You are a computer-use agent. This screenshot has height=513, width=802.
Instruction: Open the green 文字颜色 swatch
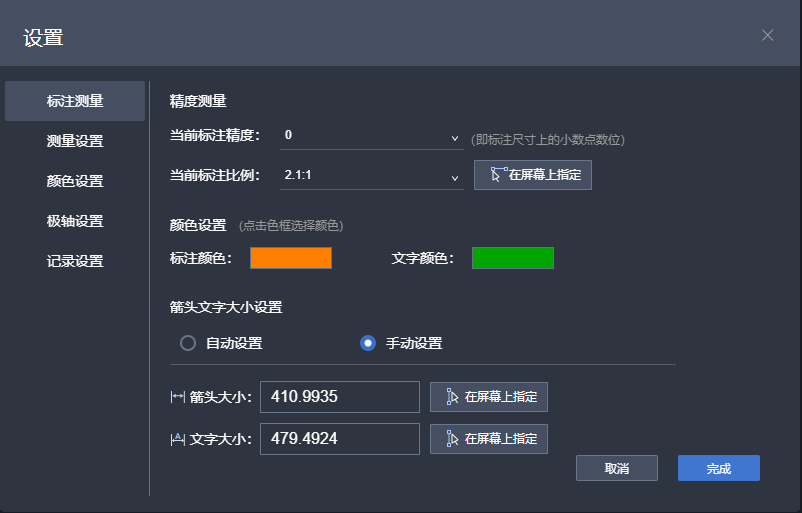[x=512, y=258]
